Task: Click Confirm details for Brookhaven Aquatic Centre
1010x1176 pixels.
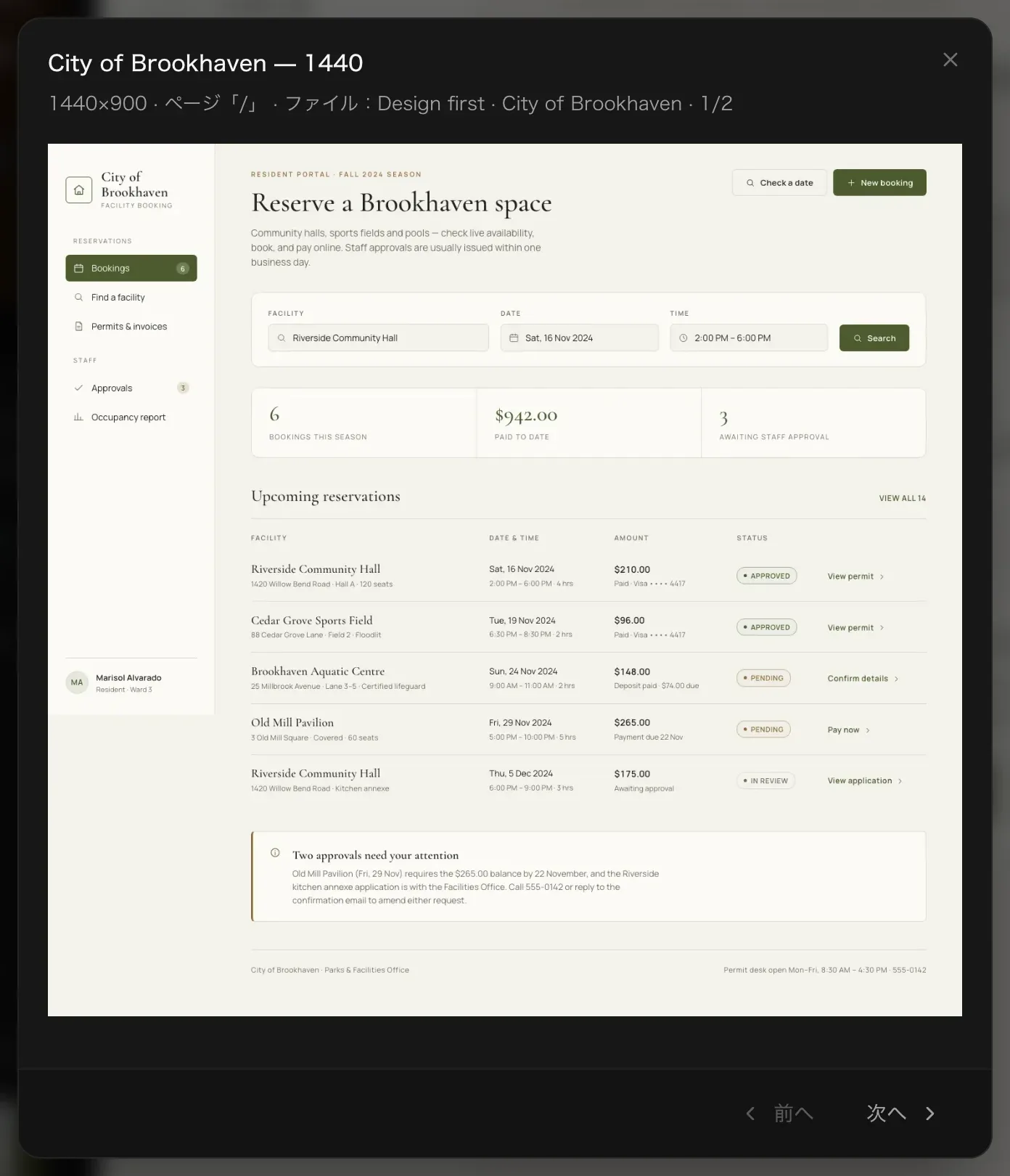Action: [863, 679]
